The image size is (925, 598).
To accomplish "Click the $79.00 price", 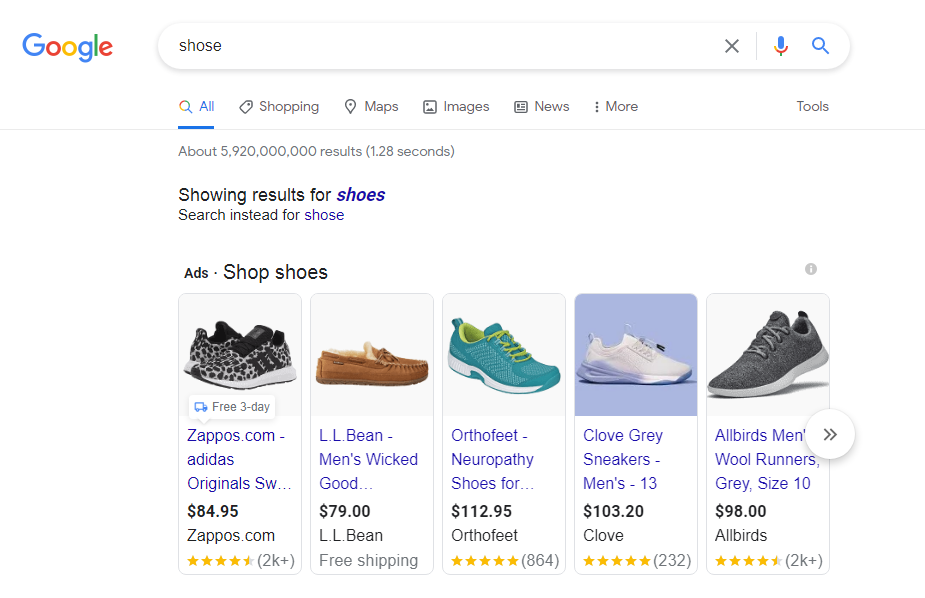I will (x=345, y=511).
